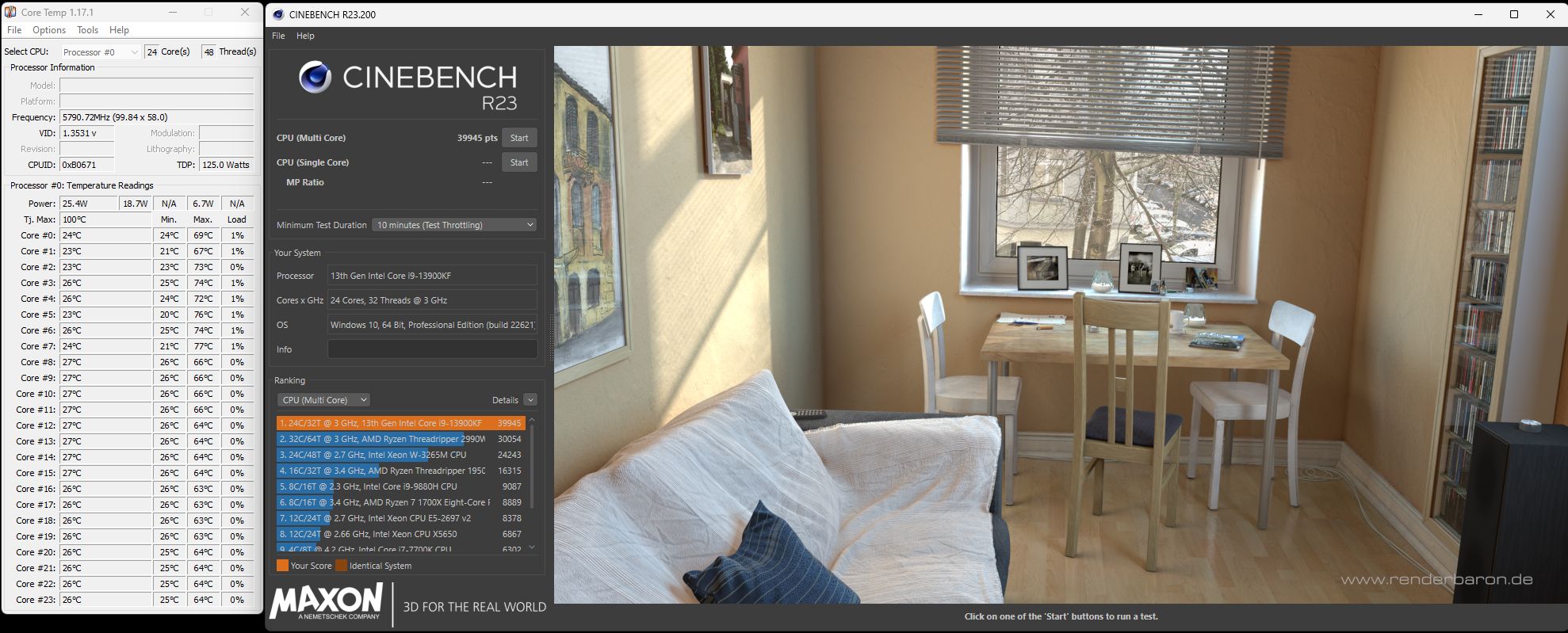Click the Core Temp title bar app icon

tap(10, 12)
